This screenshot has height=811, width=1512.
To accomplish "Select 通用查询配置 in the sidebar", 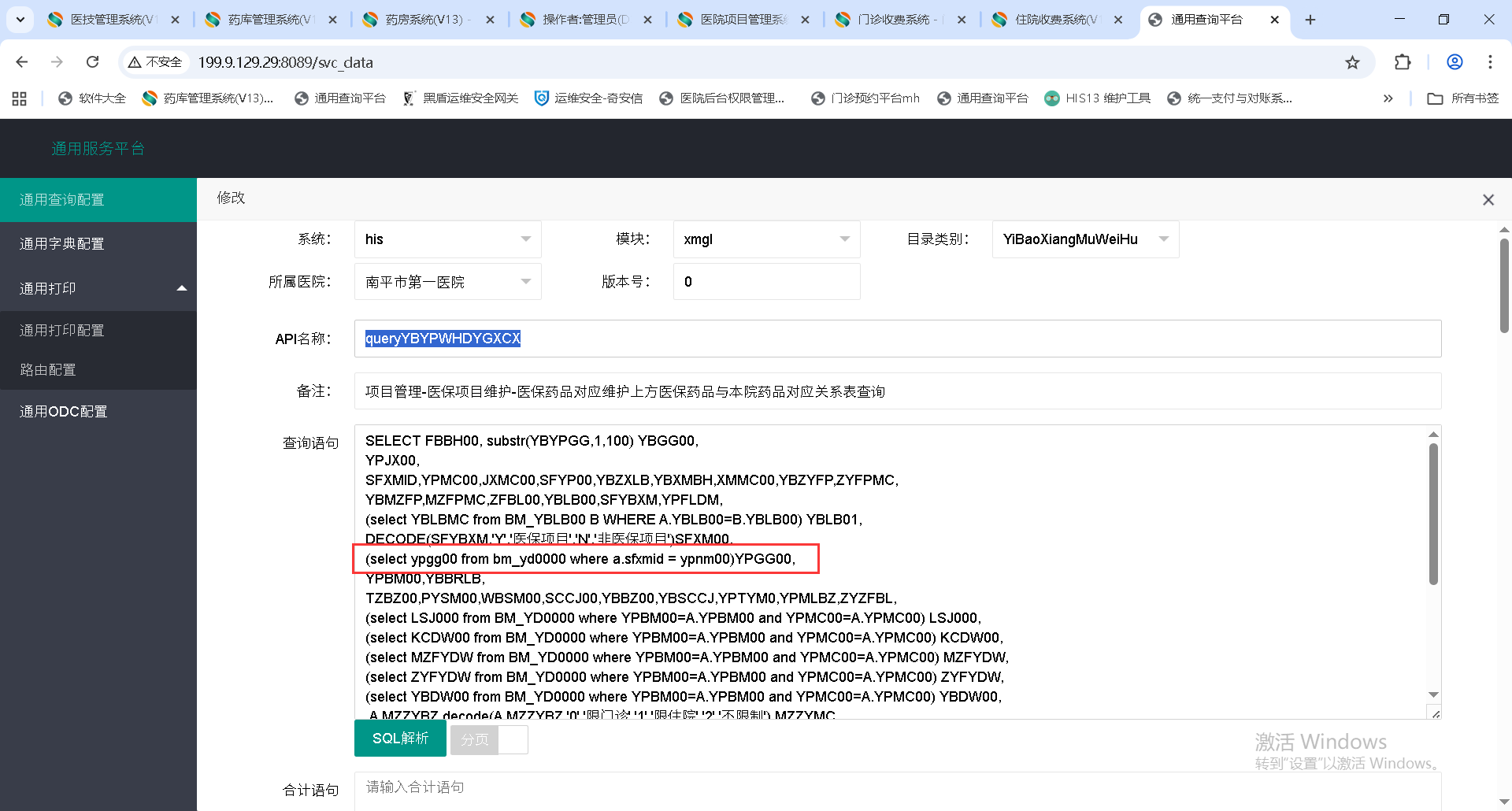I will [98, 200].
